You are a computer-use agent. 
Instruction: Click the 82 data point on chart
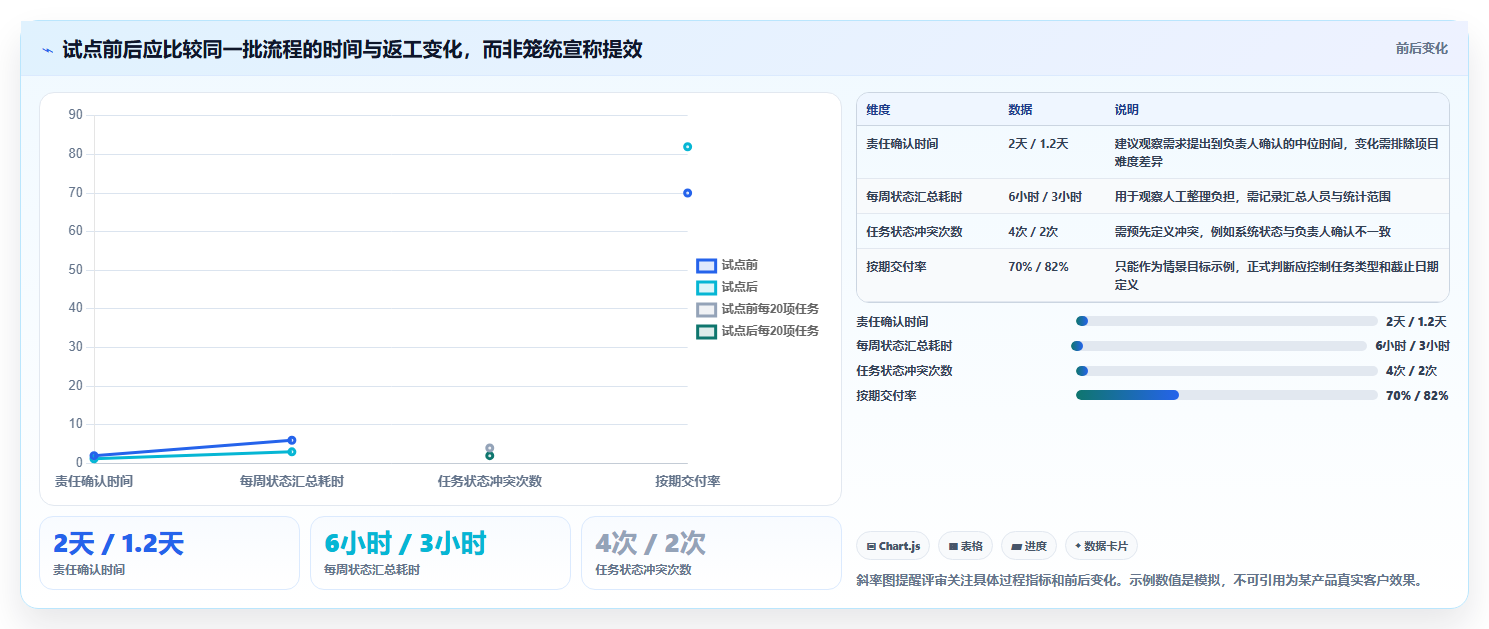point(687,147)
